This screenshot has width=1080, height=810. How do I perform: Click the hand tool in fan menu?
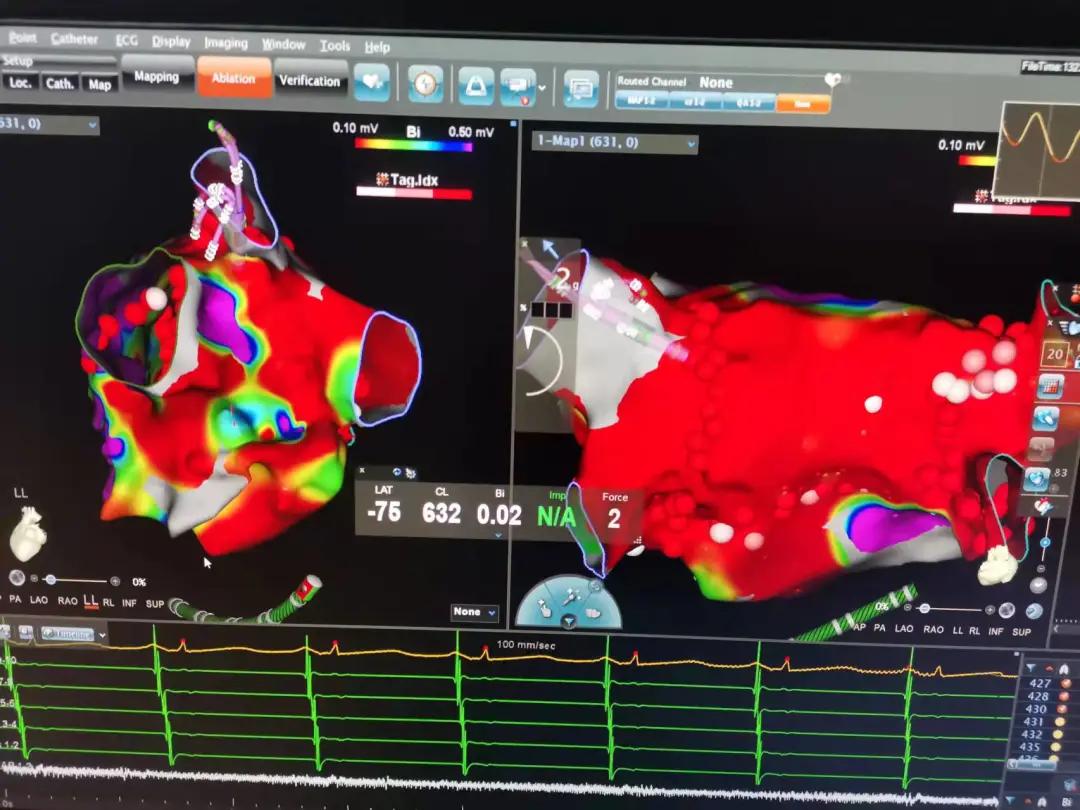tap(543, 610)
